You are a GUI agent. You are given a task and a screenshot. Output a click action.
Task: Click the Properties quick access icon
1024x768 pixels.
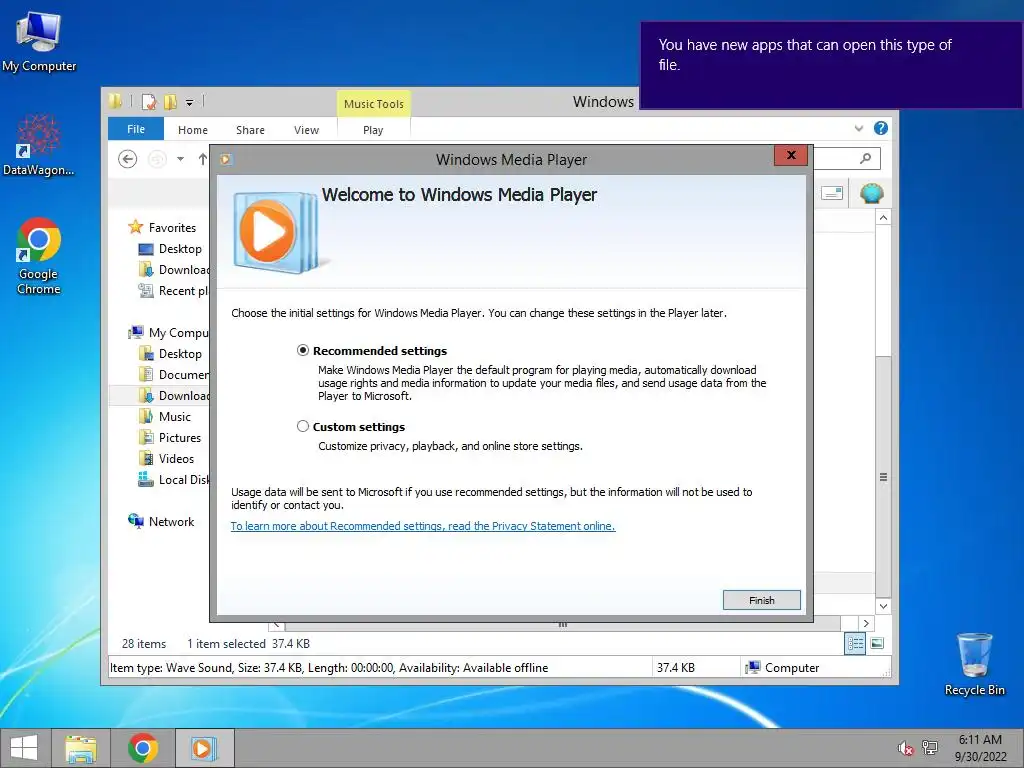tap(149, 101)
